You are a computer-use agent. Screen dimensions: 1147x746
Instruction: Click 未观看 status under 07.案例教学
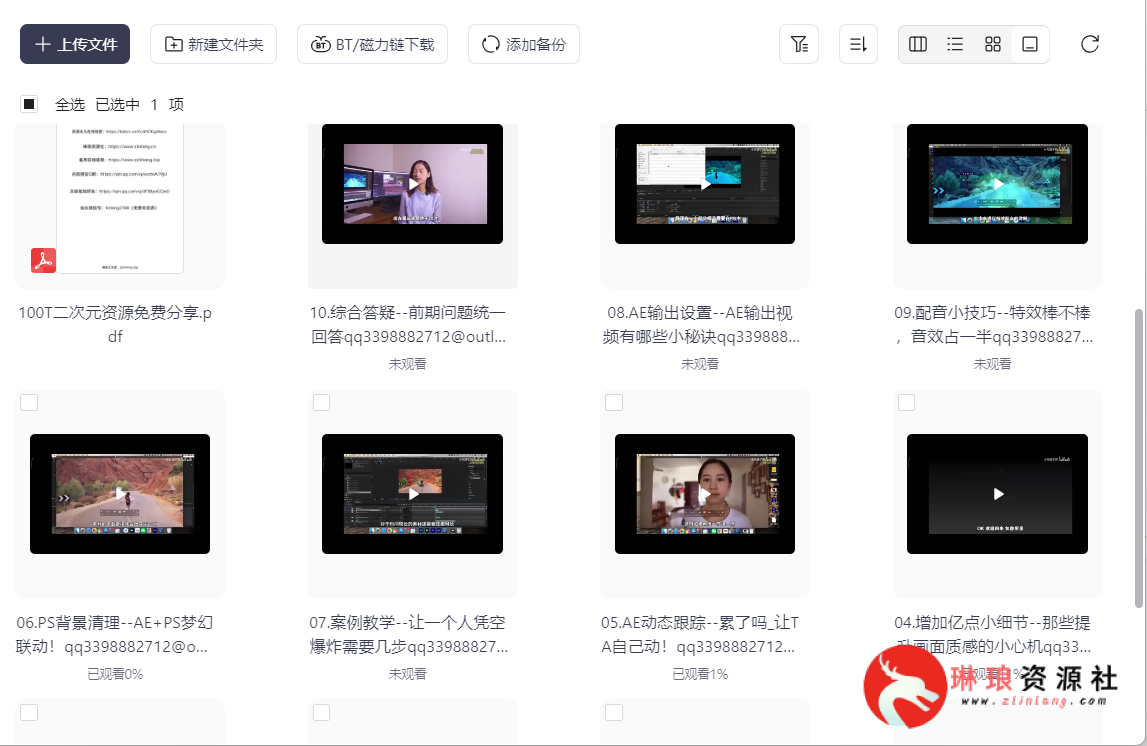coord(407,674)
